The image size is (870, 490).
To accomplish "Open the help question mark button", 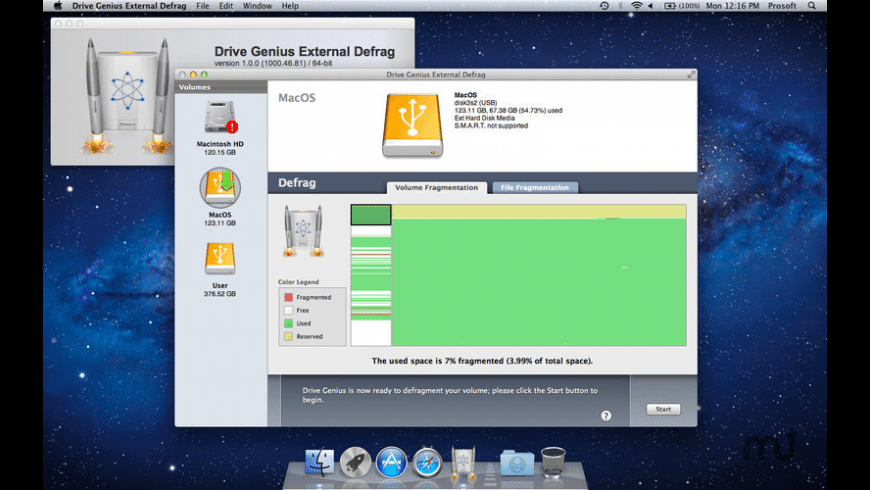I will tap(606, 416).
